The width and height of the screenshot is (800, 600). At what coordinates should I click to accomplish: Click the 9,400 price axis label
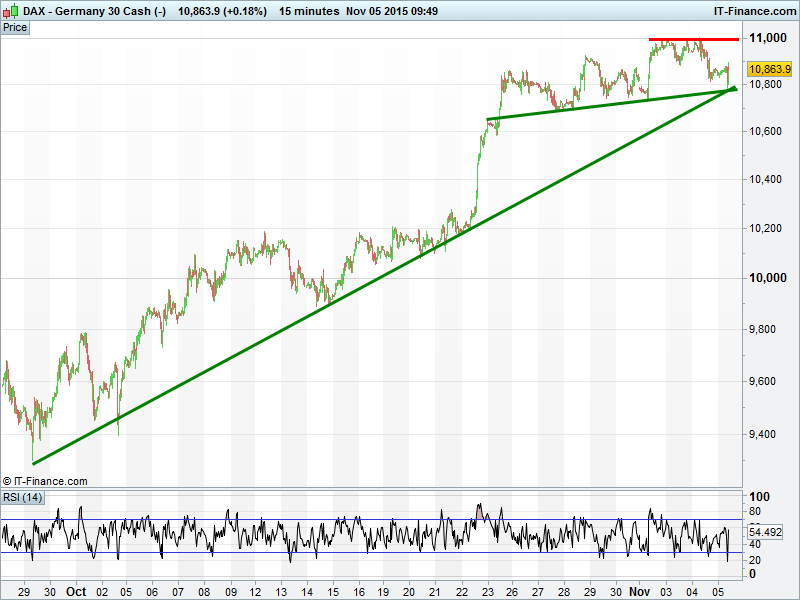768,434
